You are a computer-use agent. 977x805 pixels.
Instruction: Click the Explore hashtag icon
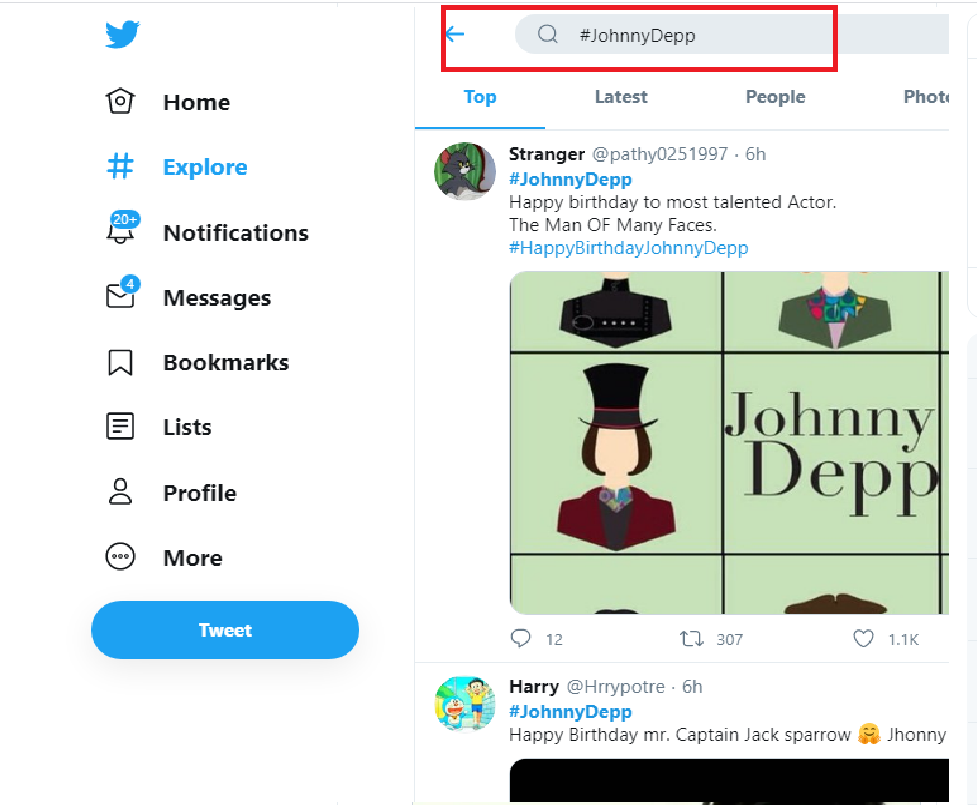coord(120,166)
